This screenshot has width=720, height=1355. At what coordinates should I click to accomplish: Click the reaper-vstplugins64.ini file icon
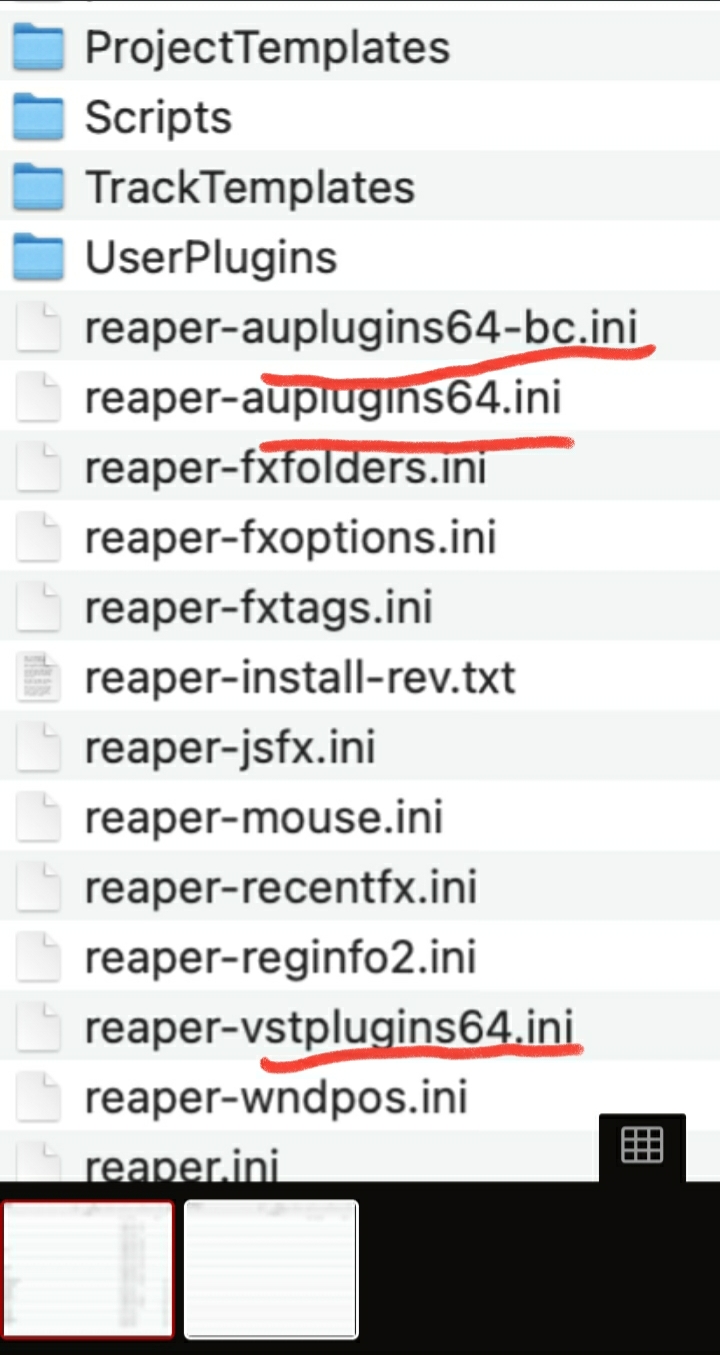[x=40, y=1029]
